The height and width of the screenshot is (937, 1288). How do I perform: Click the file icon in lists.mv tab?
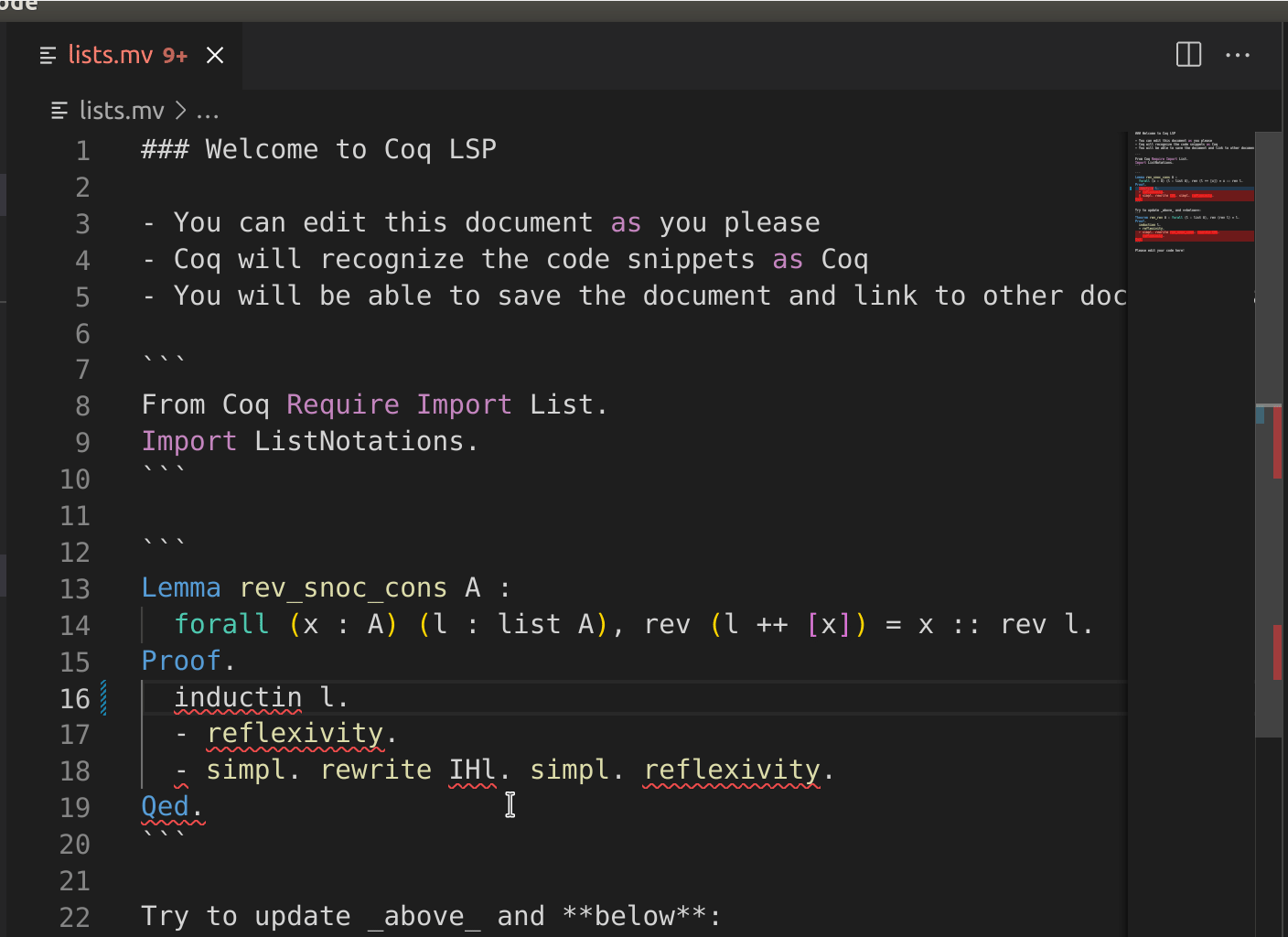(48, 56)
